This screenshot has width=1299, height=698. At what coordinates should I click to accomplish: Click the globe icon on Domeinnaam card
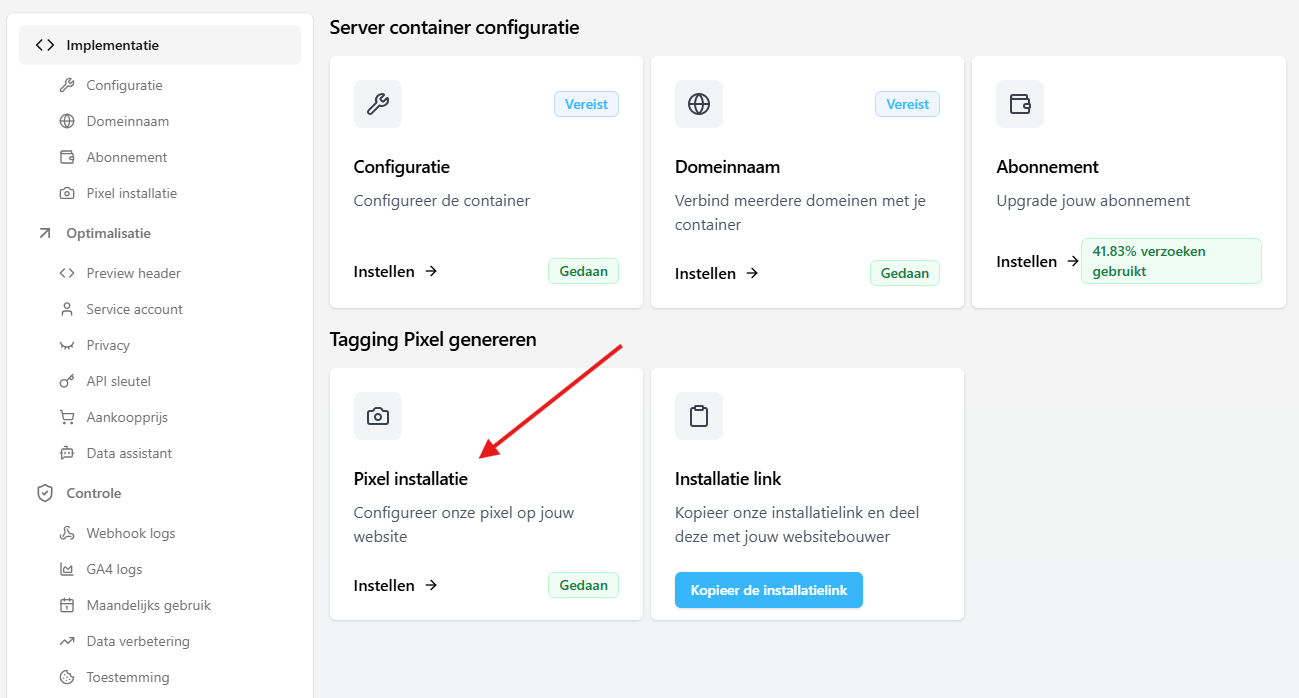click(x=699, y=104)
